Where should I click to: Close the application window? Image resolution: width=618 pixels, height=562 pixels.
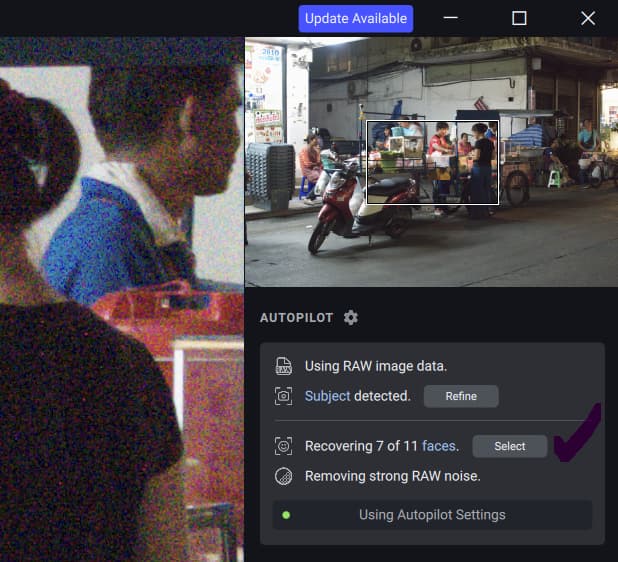(587, 18)
